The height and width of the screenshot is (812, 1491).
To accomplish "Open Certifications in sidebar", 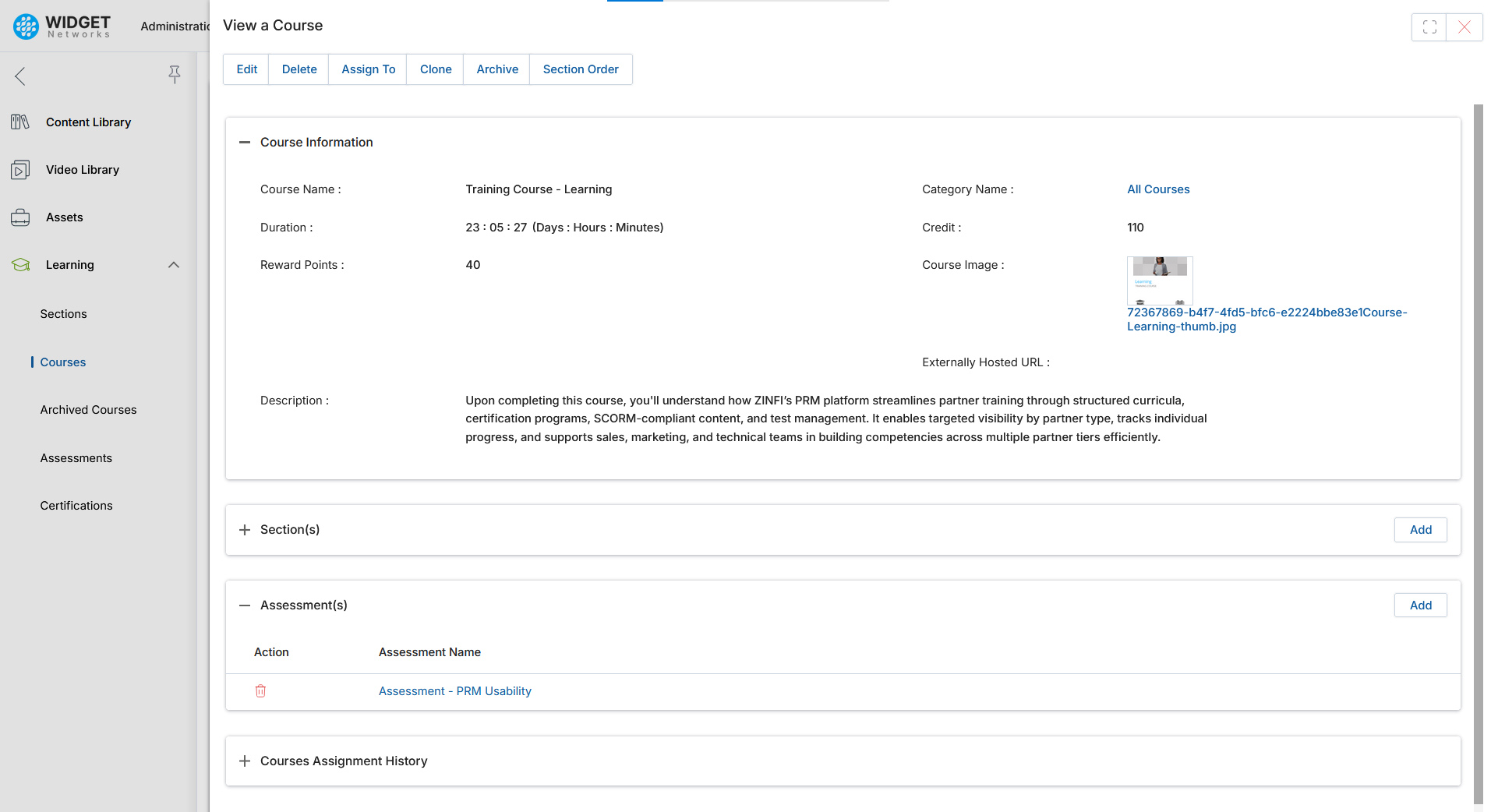I will click(76, 506).
